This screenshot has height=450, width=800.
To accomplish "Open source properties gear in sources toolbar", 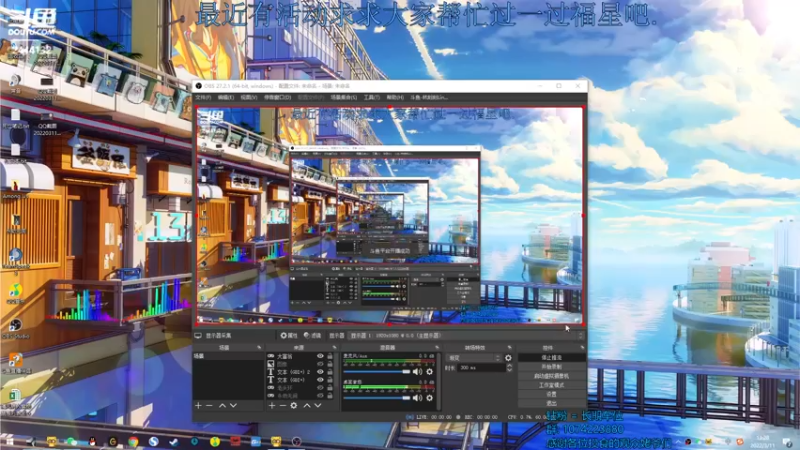I will pos(294,406).
